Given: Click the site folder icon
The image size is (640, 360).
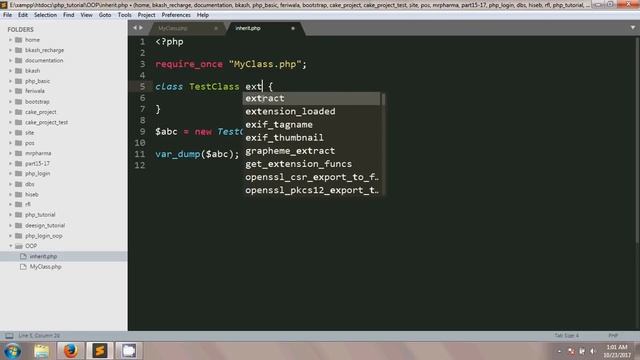Looking at the screenshot, I should (x=18, y=133).
